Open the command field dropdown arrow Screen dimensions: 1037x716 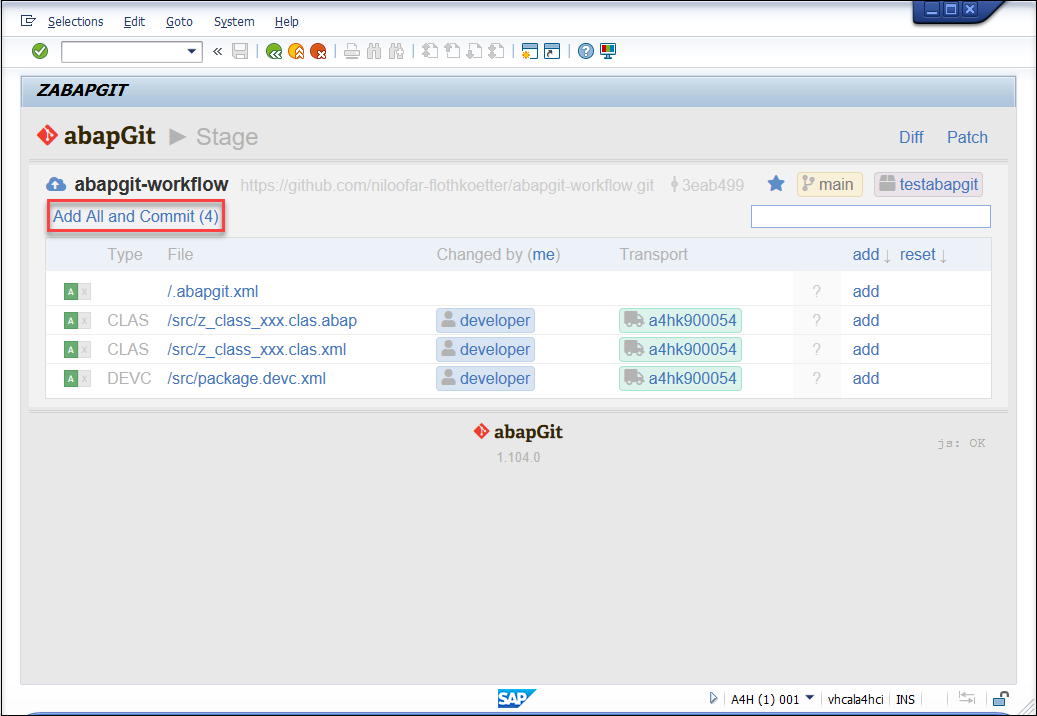(192, 52)
